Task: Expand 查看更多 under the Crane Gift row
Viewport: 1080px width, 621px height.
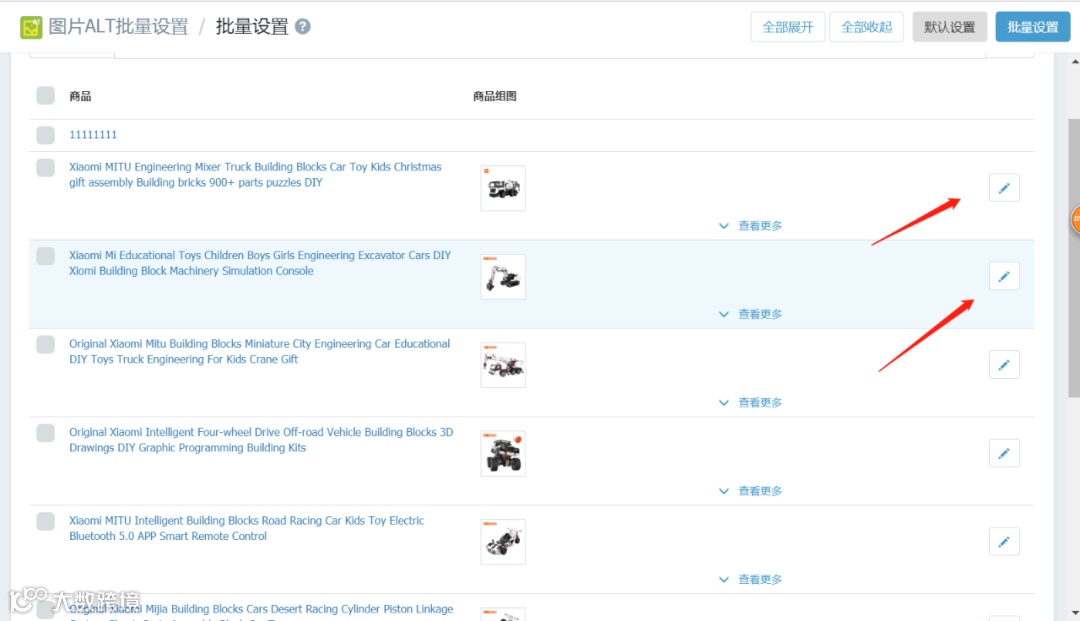Action: pyautogui.click(x=751, y=403)
